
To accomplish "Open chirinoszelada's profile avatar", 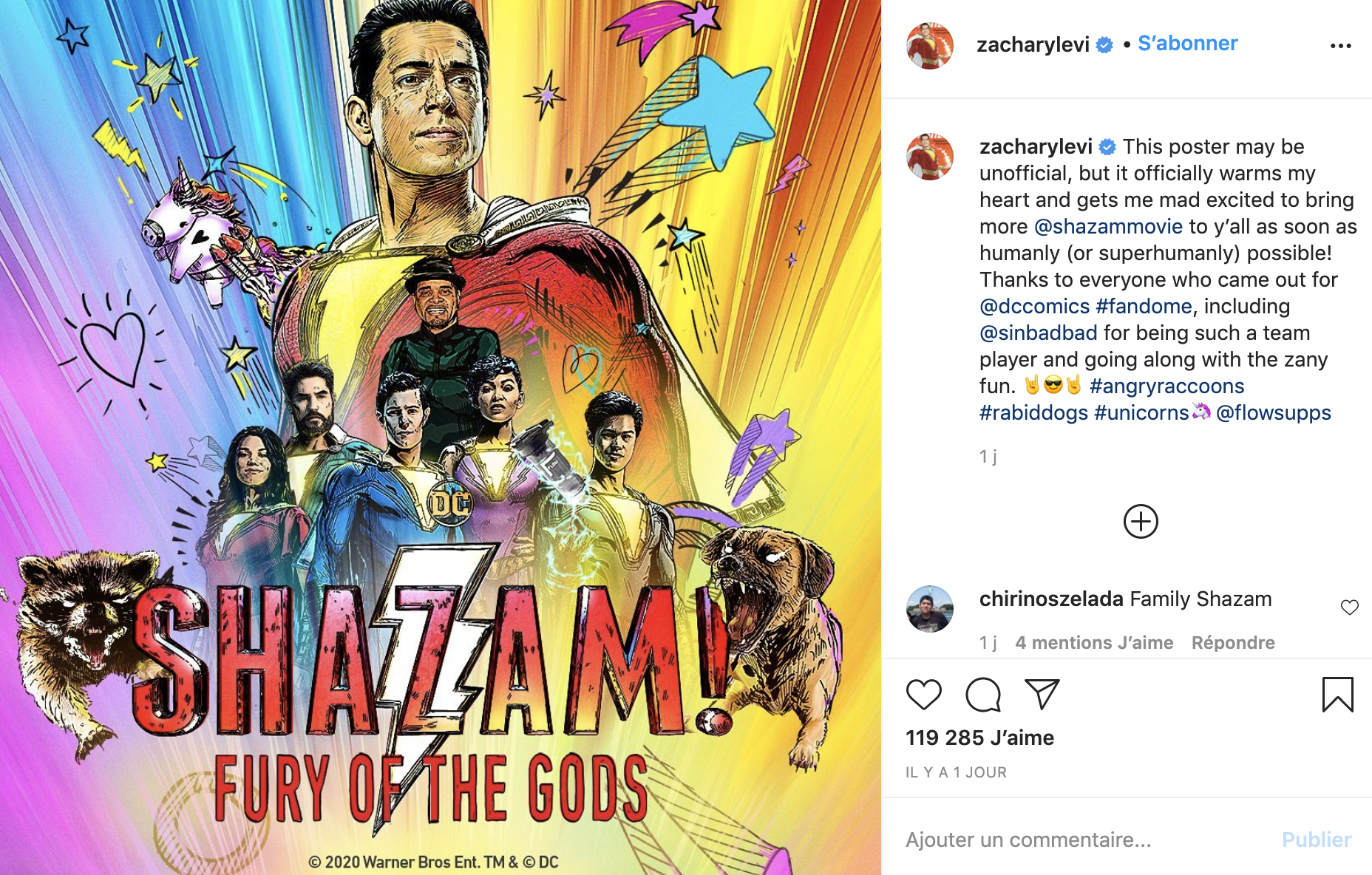I will coord(930,609).
